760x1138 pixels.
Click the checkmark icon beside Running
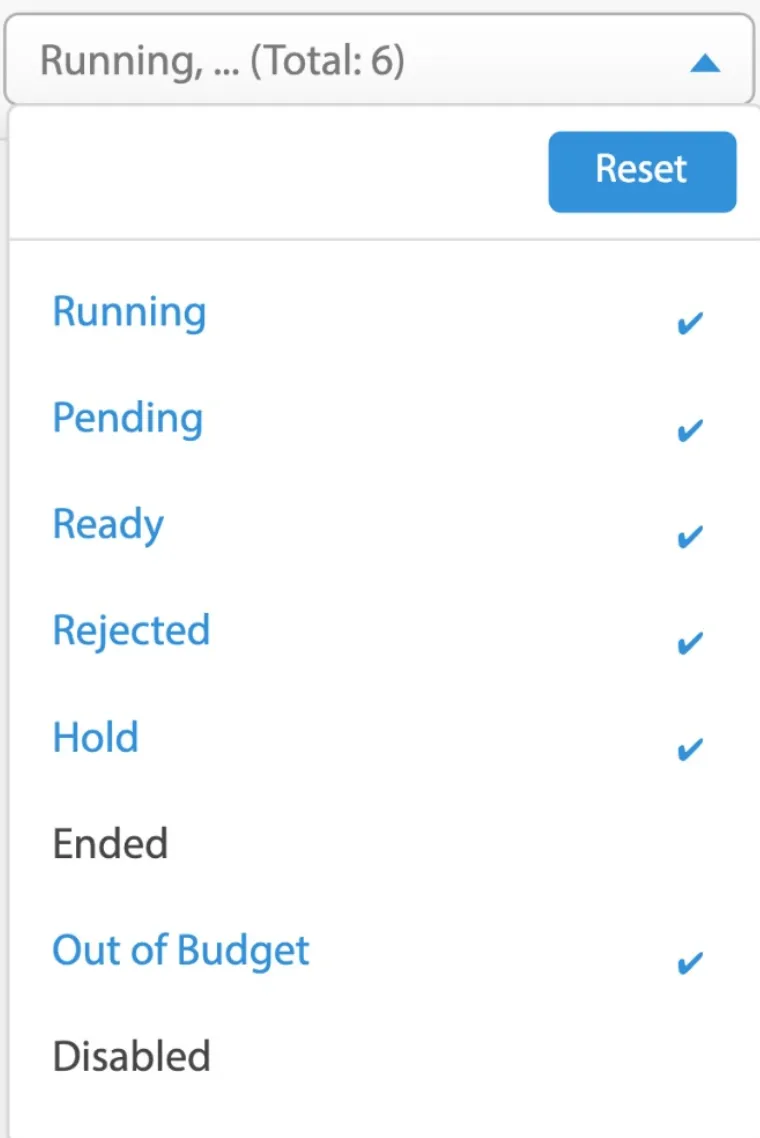[x=690, y=324]
